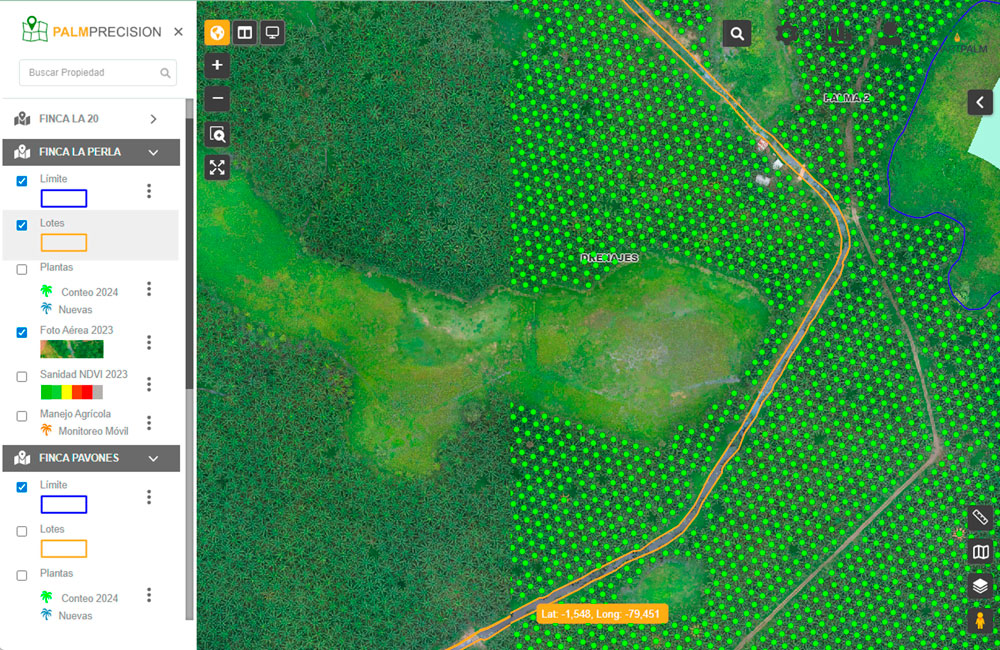
Task: Open the map search button
Action: [737, 34]
